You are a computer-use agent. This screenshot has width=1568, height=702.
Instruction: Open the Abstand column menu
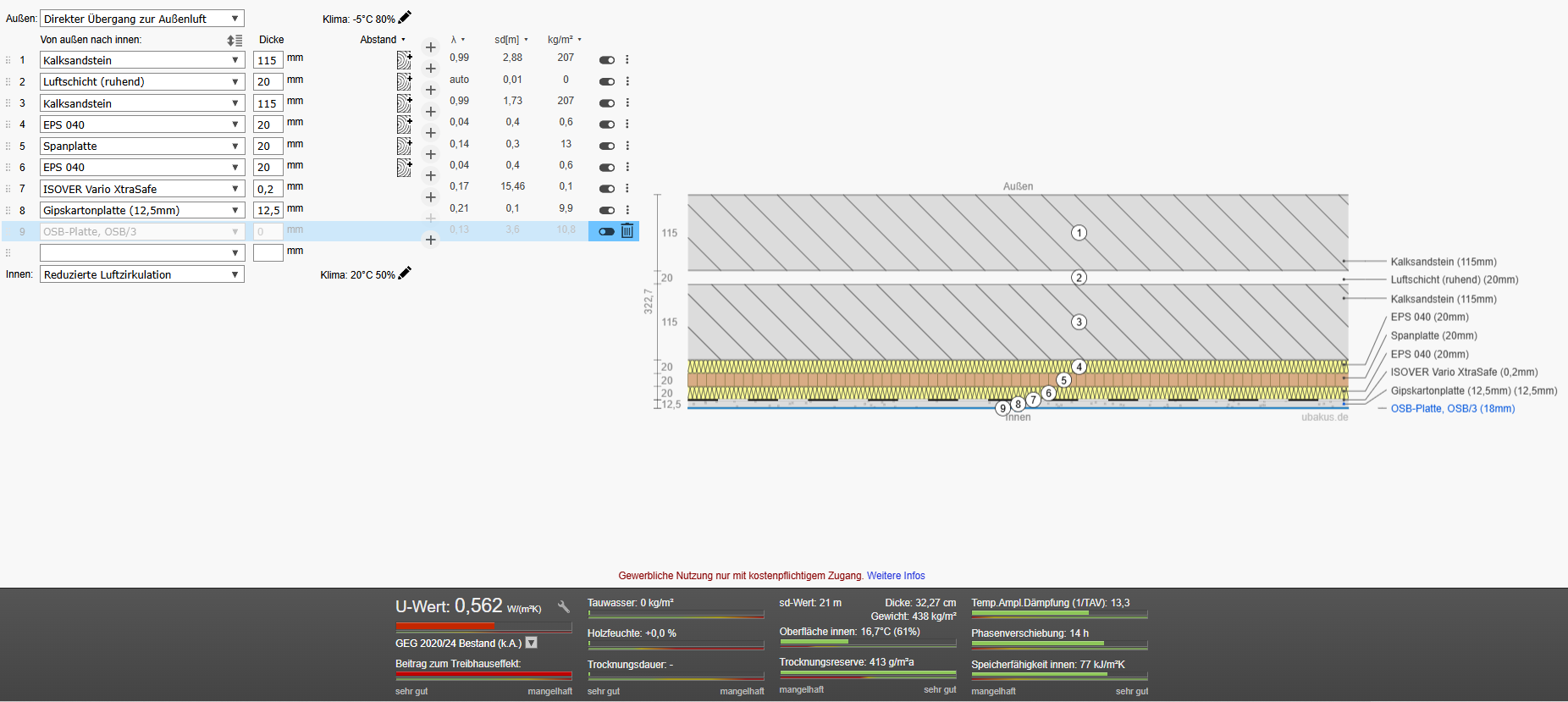384,40
